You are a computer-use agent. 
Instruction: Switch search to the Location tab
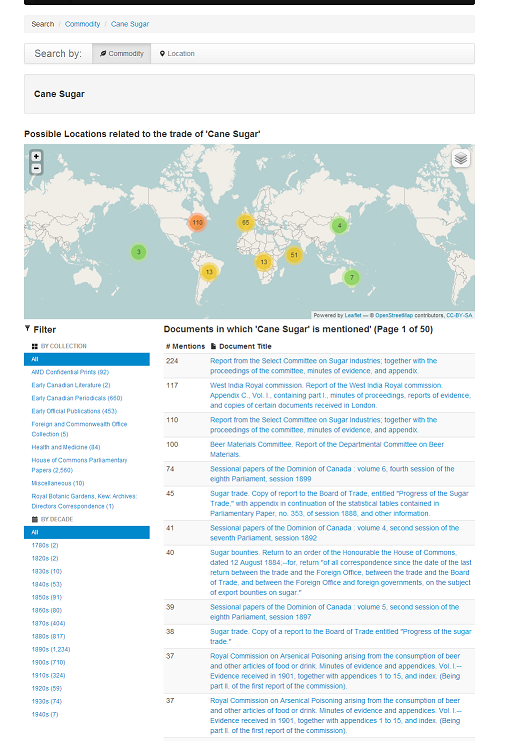click(x=177, y=54)
